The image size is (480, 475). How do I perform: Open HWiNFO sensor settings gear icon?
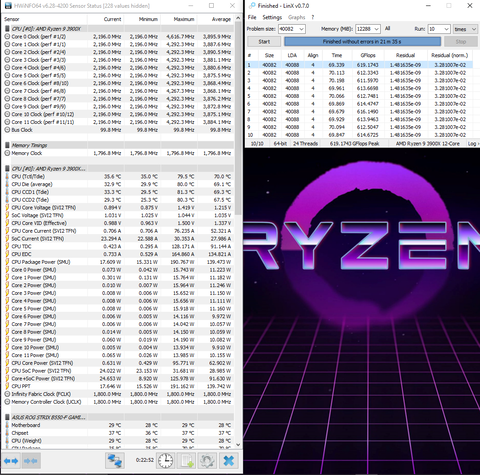(207, 461)
